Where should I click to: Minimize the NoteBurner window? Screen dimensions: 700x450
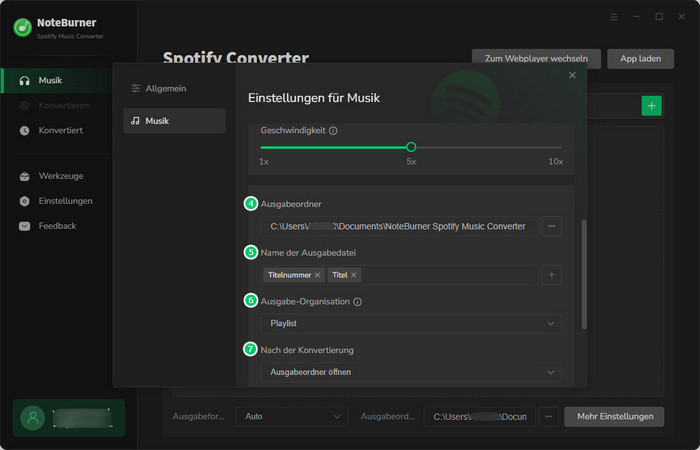(x=637, y=17)
